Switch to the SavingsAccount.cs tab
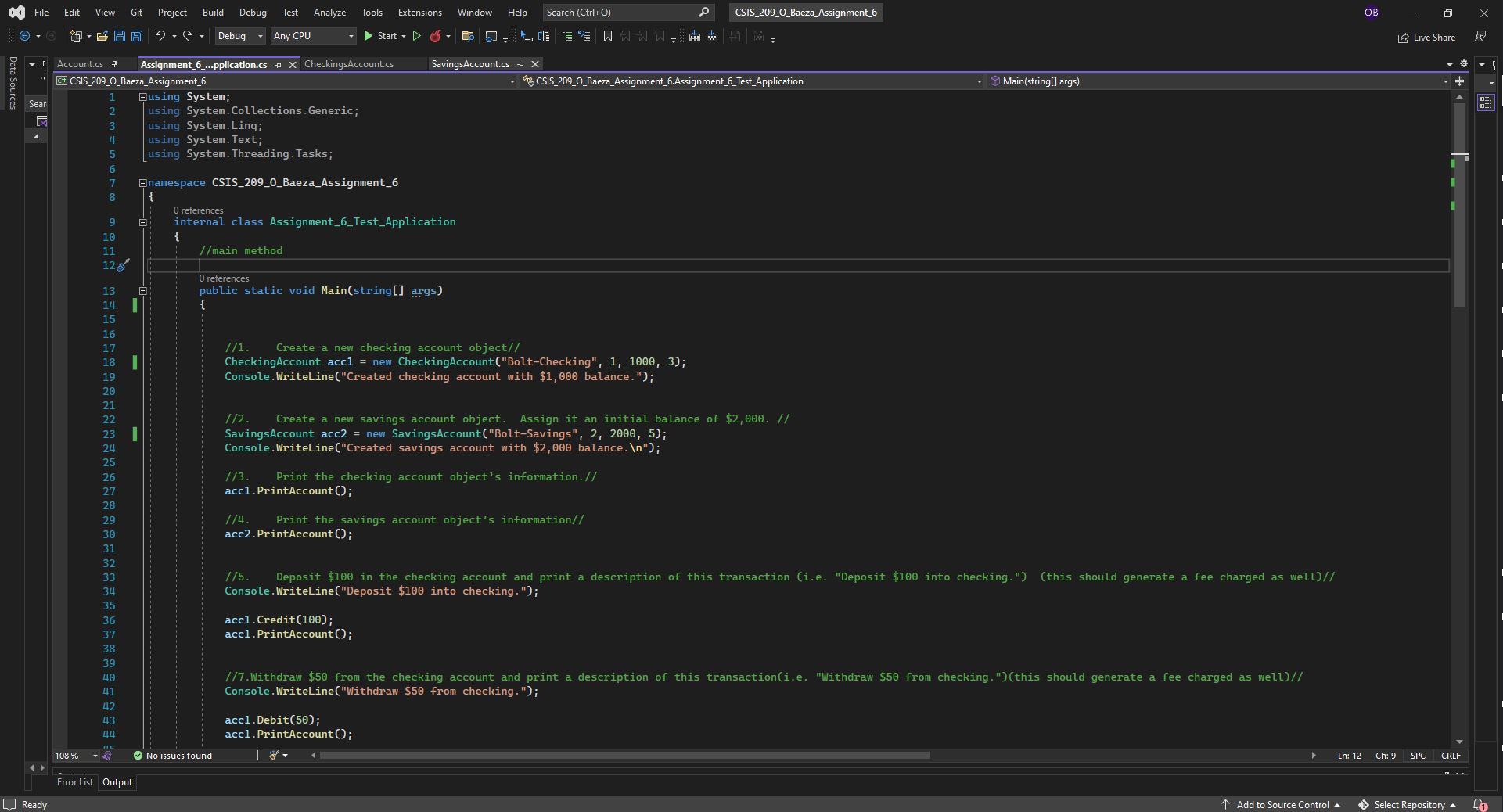1503x812 pixels. click(472, 64)
